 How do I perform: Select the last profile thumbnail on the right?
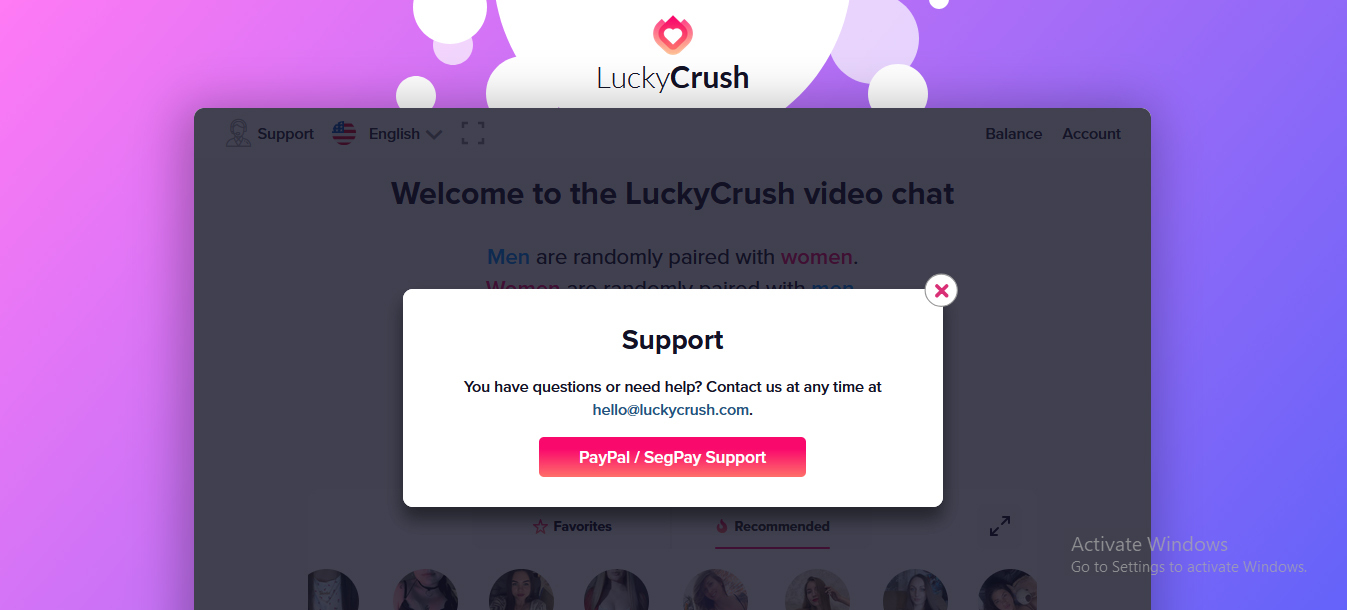click(x=1010, y=590)
